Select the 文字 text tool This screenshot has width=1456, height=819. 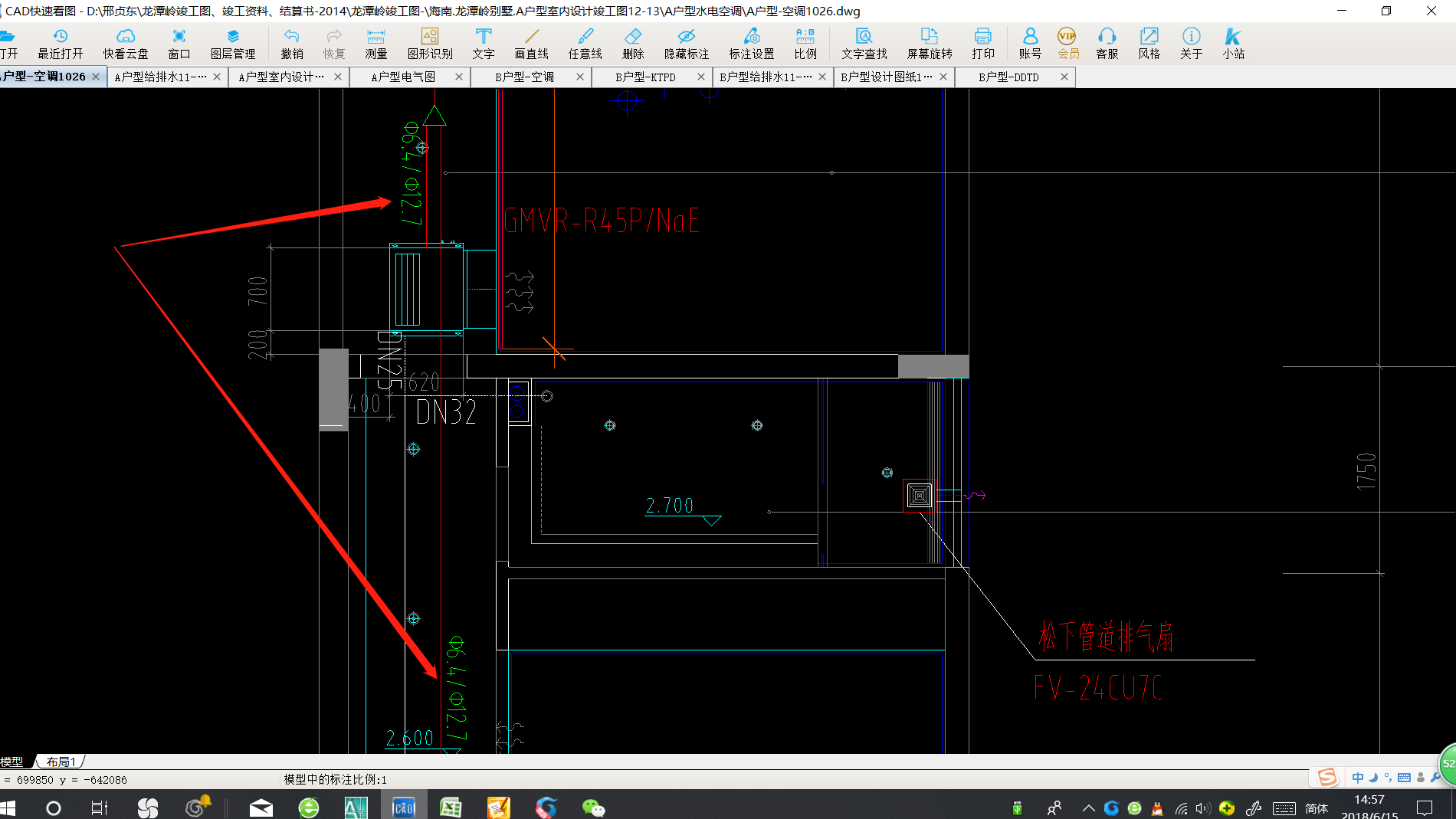tap(484, 44)
